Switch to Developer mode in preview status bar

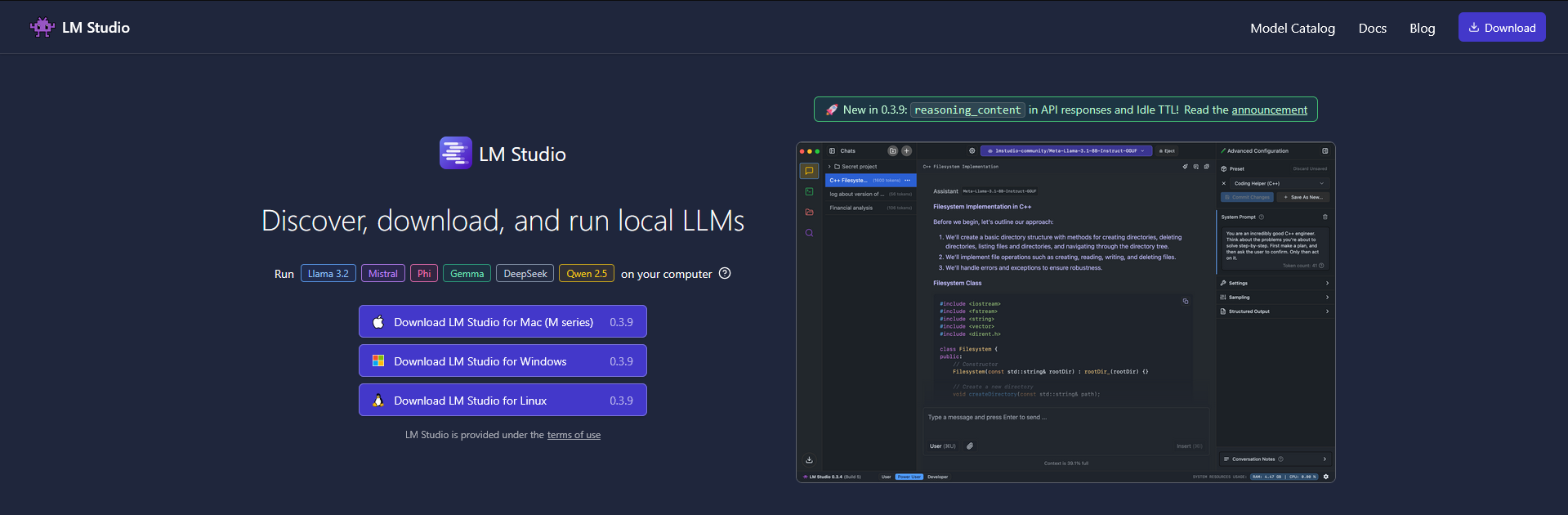(937, 477)
